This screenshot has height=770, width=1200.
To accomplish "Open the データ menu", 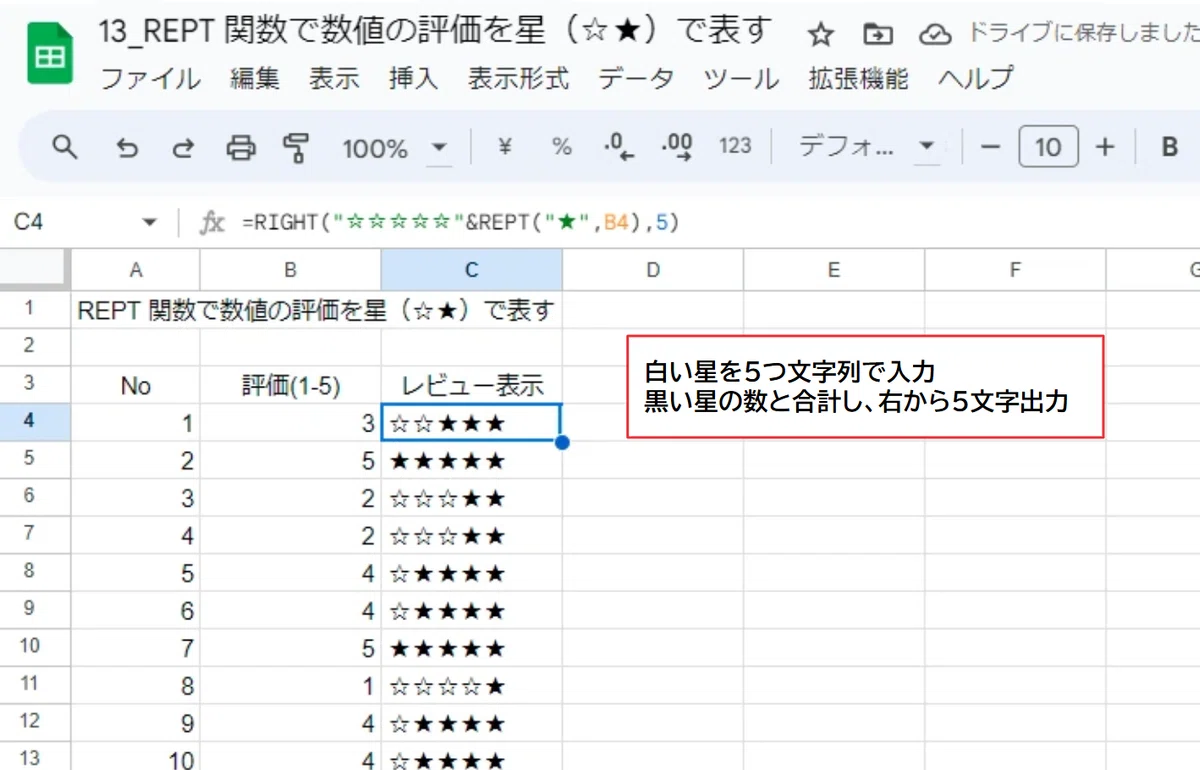I will 636,79.
